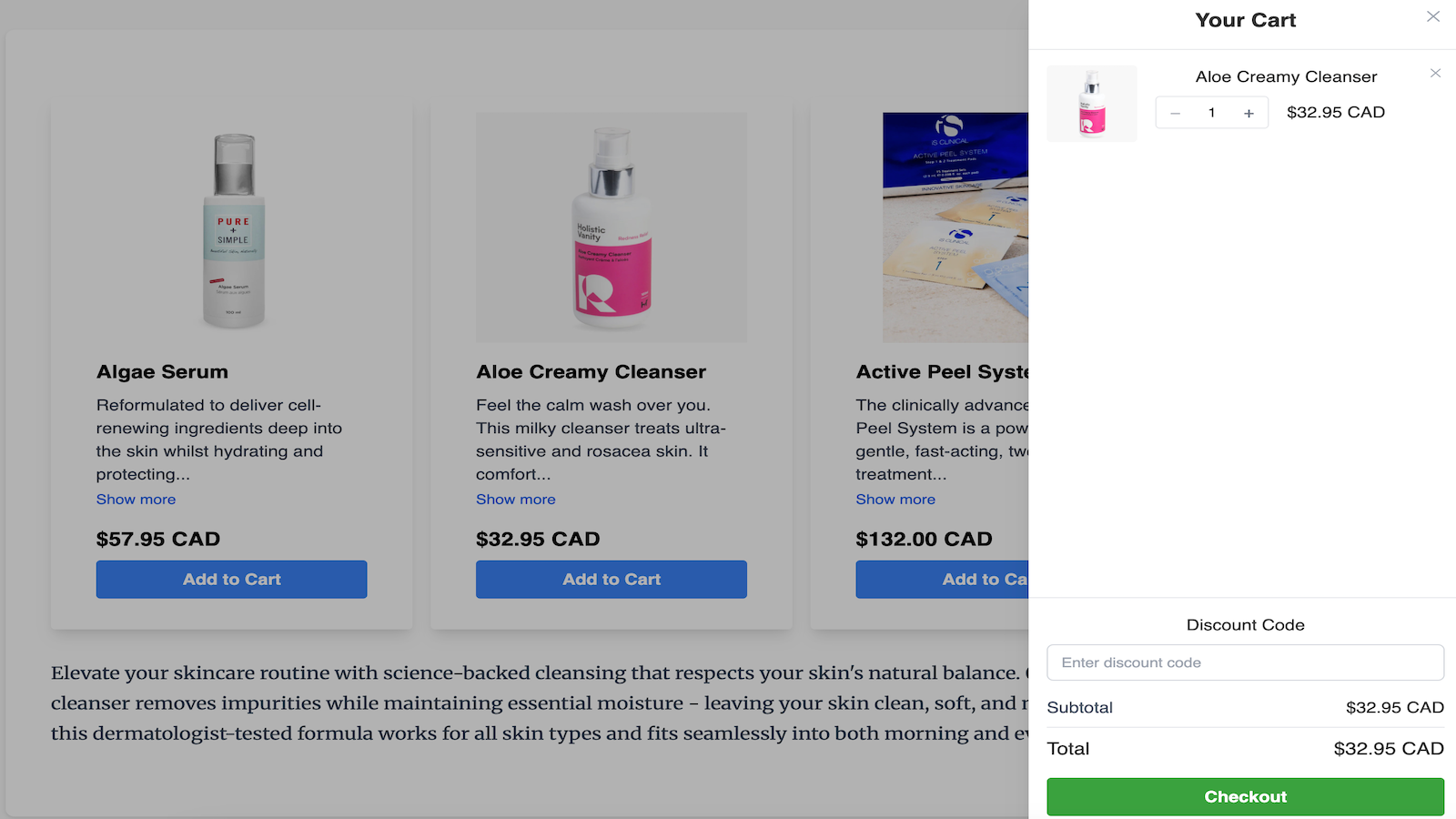
Task: Expand Algae Serum description with Show more
Action: [x=136, y=500]
